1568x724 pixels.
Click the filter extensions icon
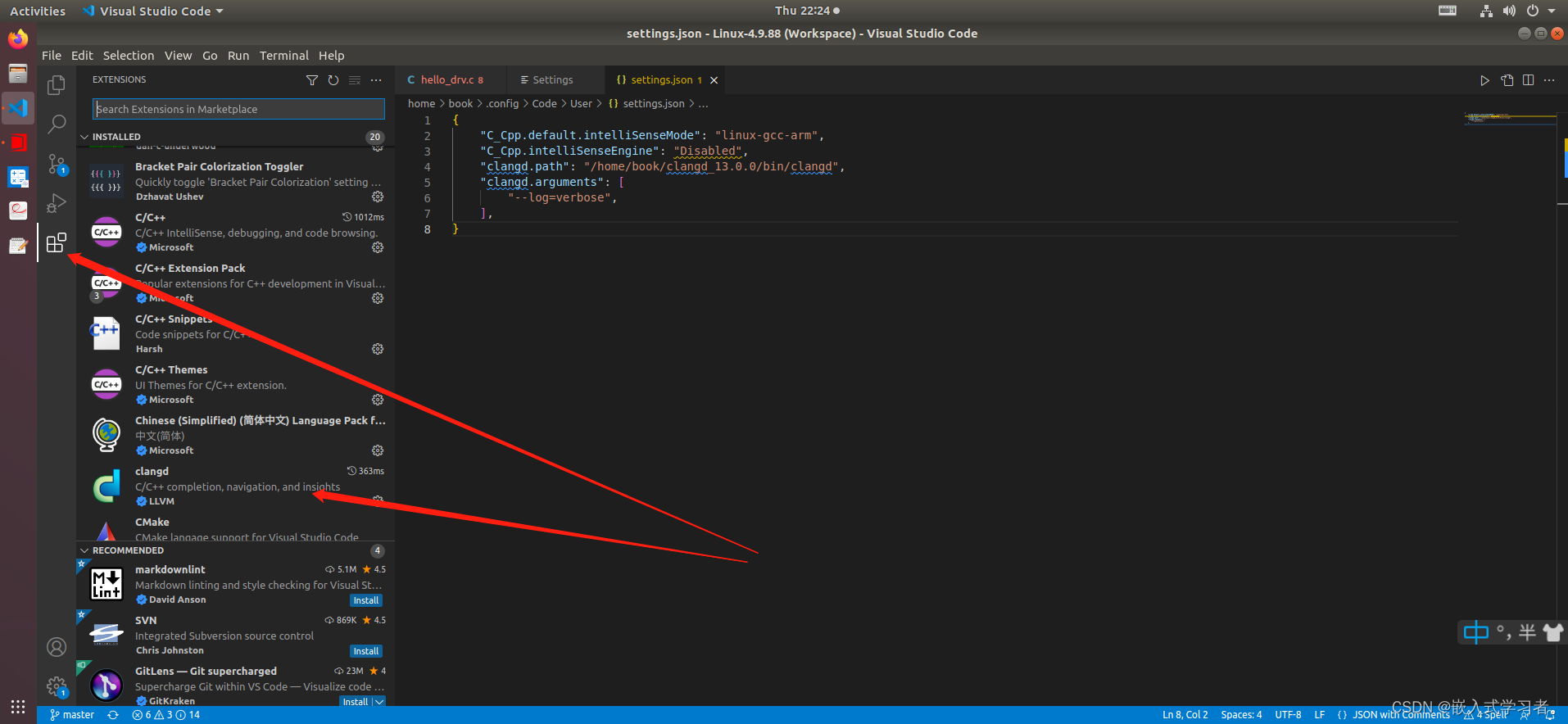click(x=312, y=80)
